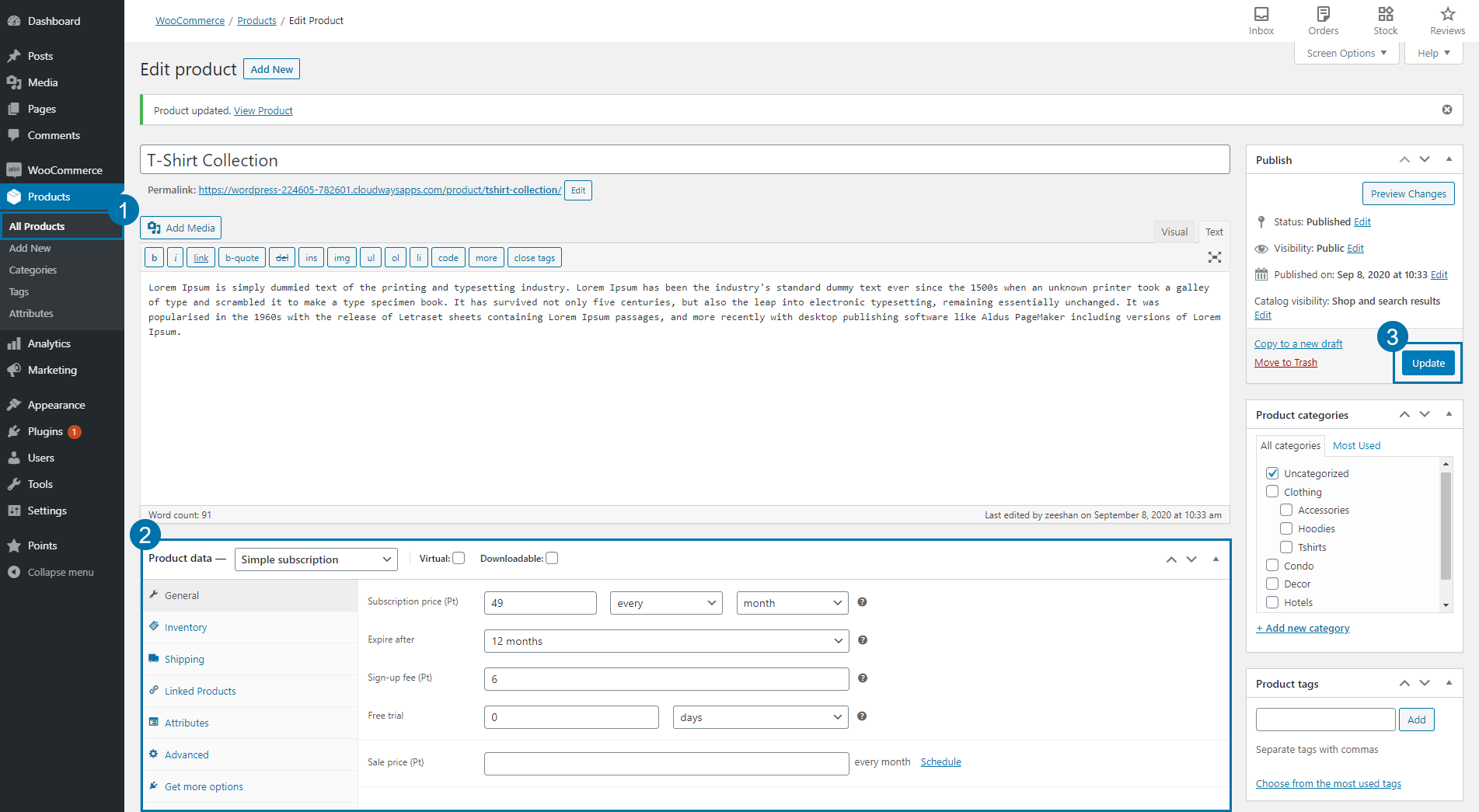This screenshot has width=1479, height=812.
Task: Toggle the Virtual checkbox
Action: click(459, 558)
